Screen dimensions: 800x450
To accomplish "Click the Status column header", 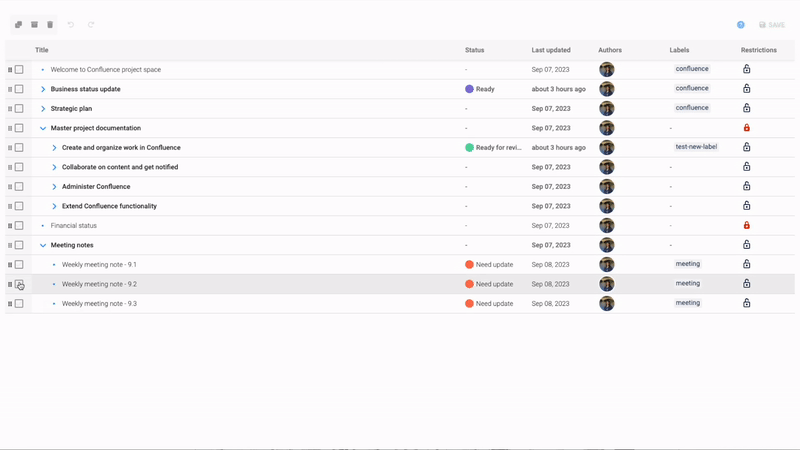I will (x=474, y=50).
